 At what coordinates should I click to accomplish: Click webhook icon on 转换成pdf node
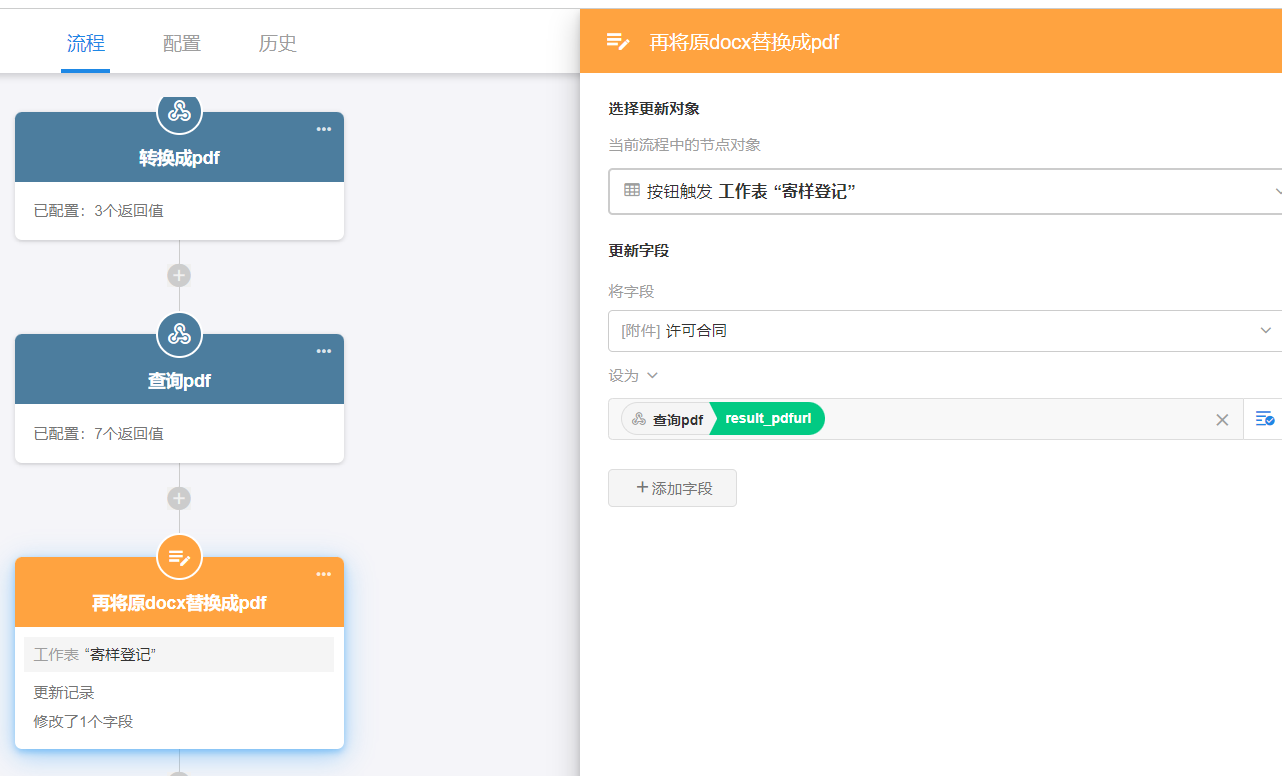[179, 111]
